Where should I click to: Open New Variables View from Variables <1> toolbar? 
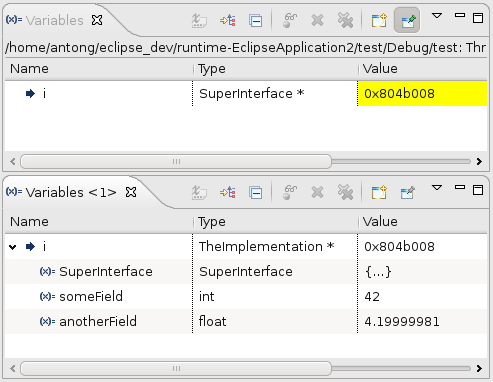(x=379, y=193)
